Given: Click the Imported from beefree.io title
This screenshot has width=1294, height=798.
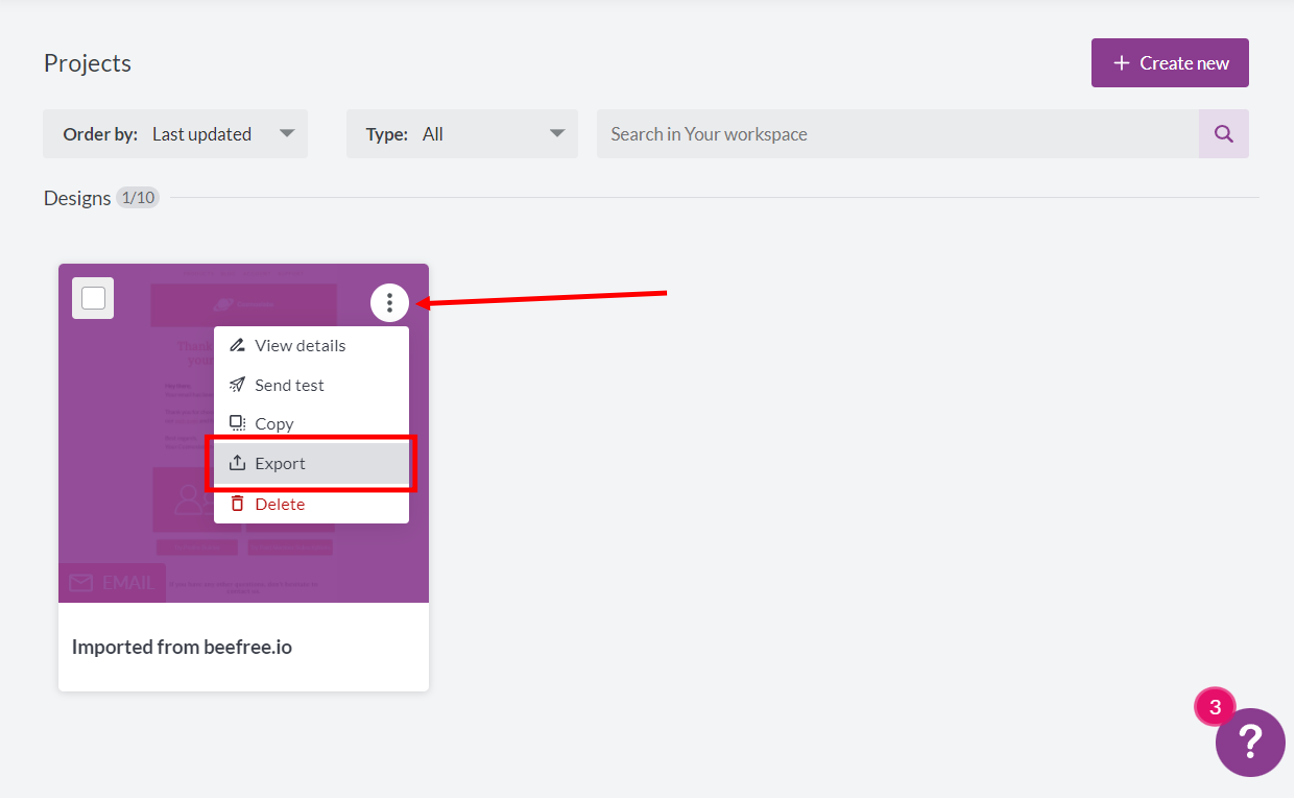Looking at the screenshot, I should coord(182,647).
